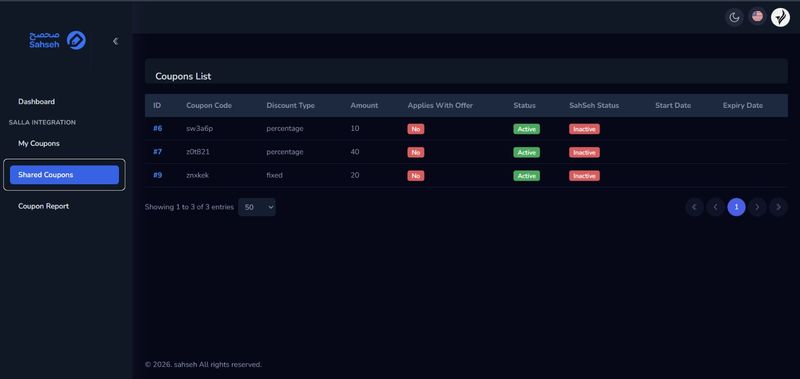The image size is (800, 379).
Task: Click SALLA INTEGRATION section label
Action: [42, 122]
